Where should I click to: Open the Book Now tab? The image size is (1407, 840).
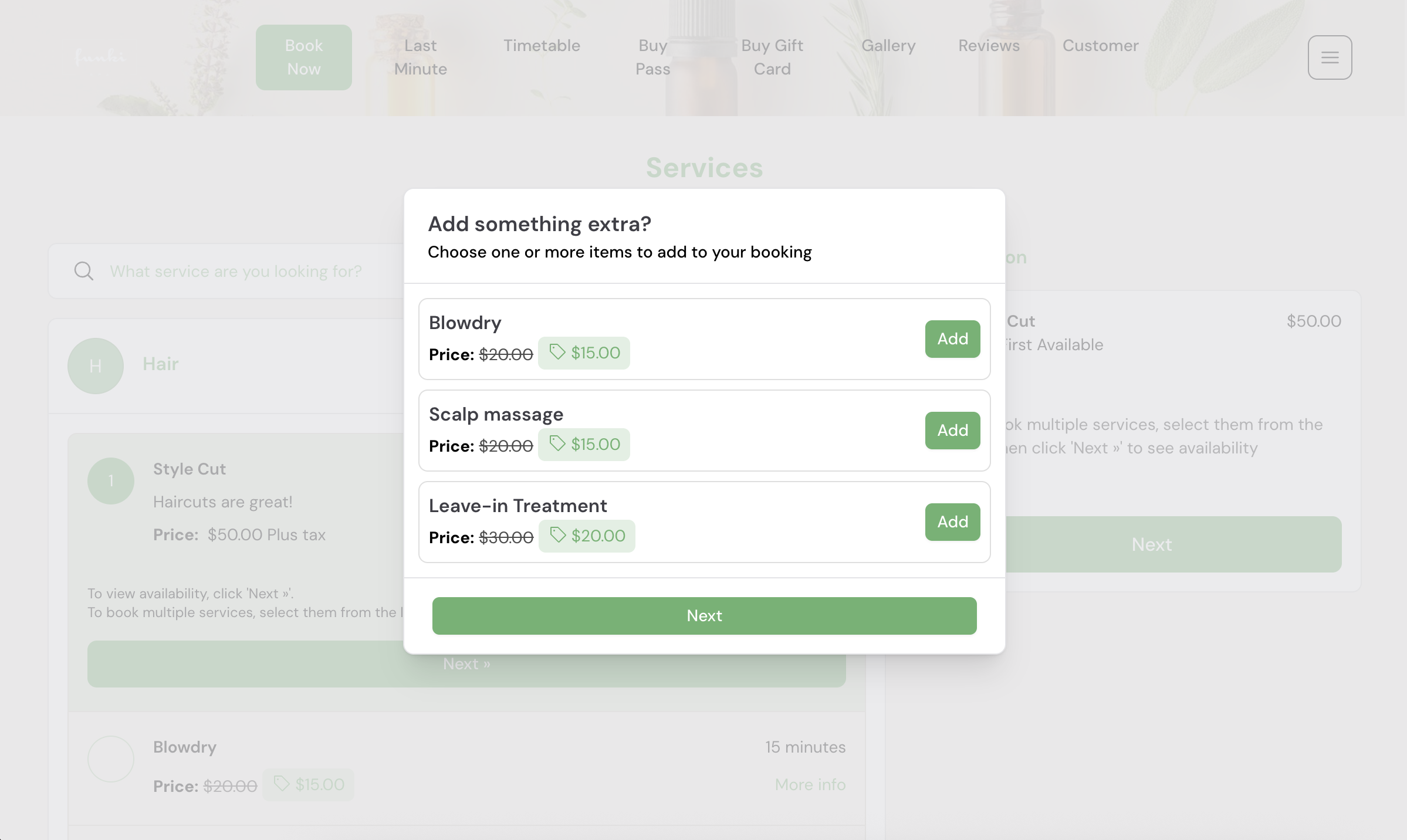click(x=304, y=57)
